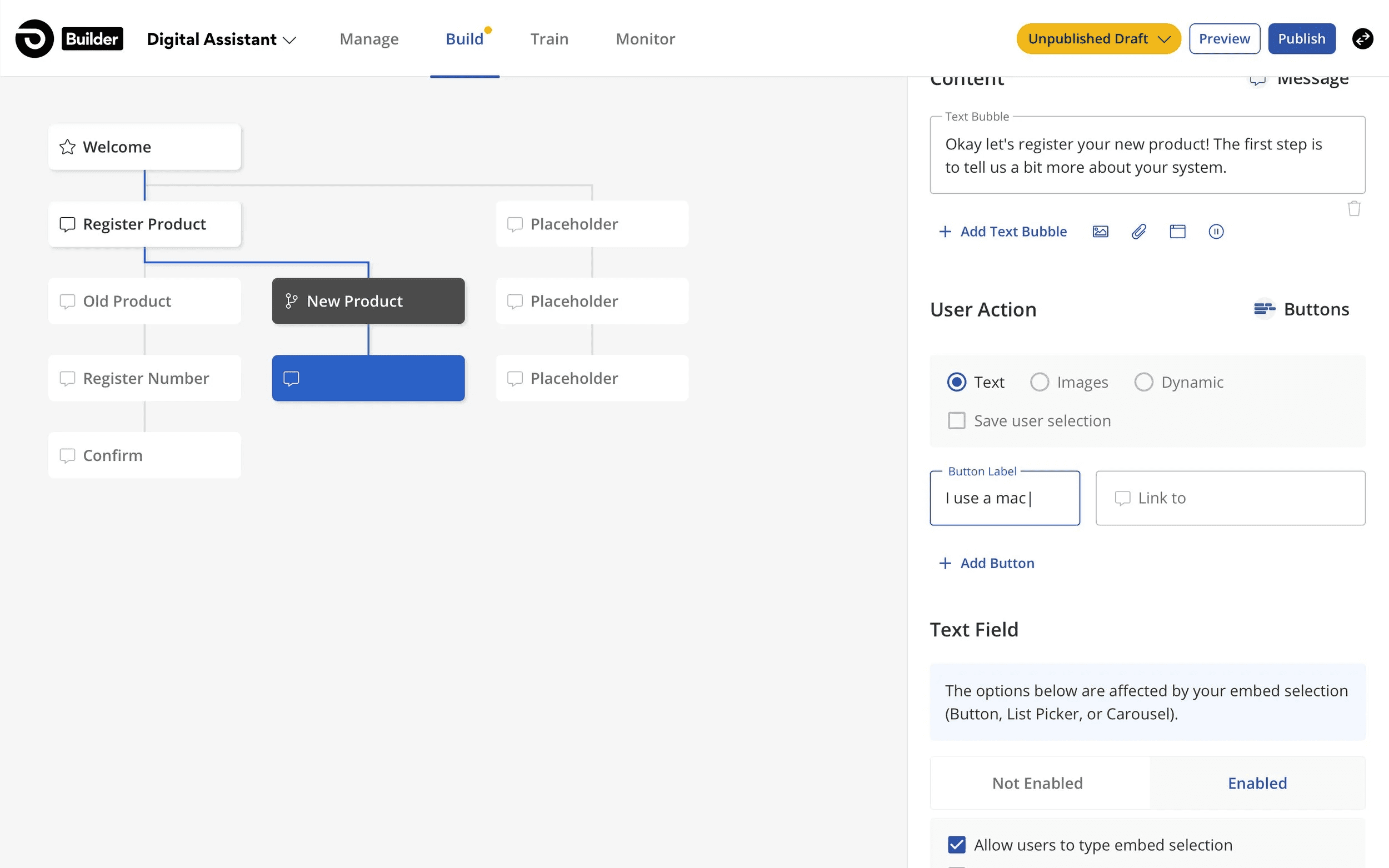Click the calendar card icon
The width and height of the screenshot is (1389, 868).
coord(1177,232)
